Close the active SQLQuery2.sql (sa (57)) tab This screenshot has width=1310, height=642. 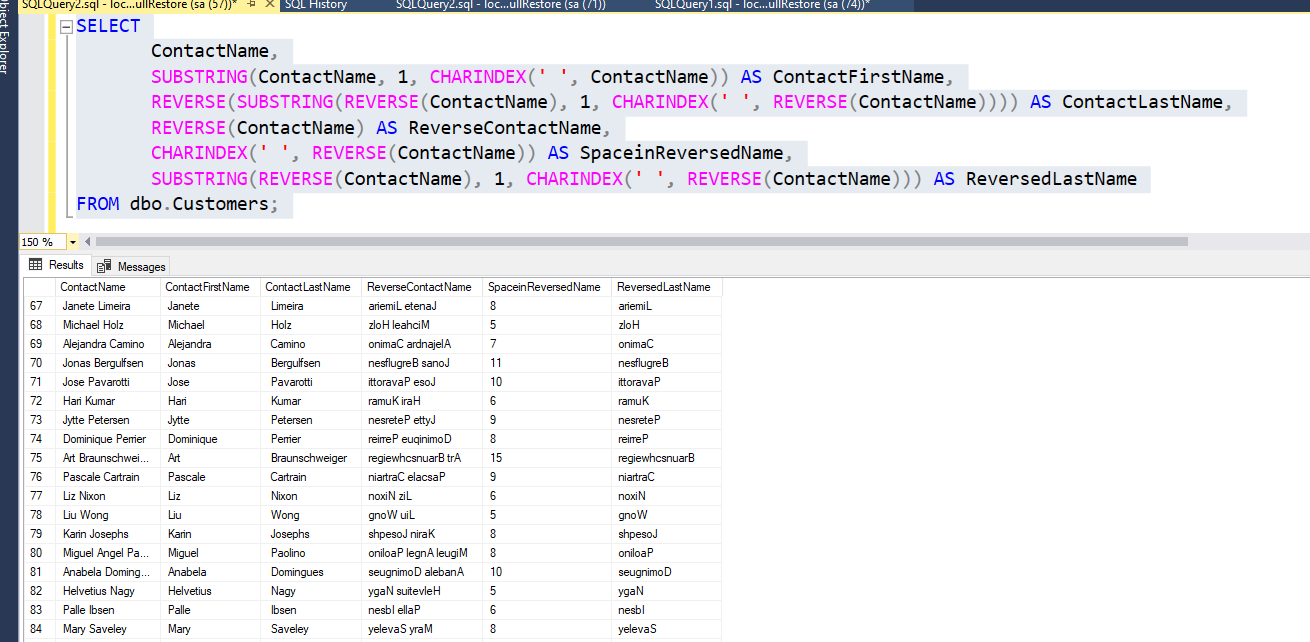(270, 5)
